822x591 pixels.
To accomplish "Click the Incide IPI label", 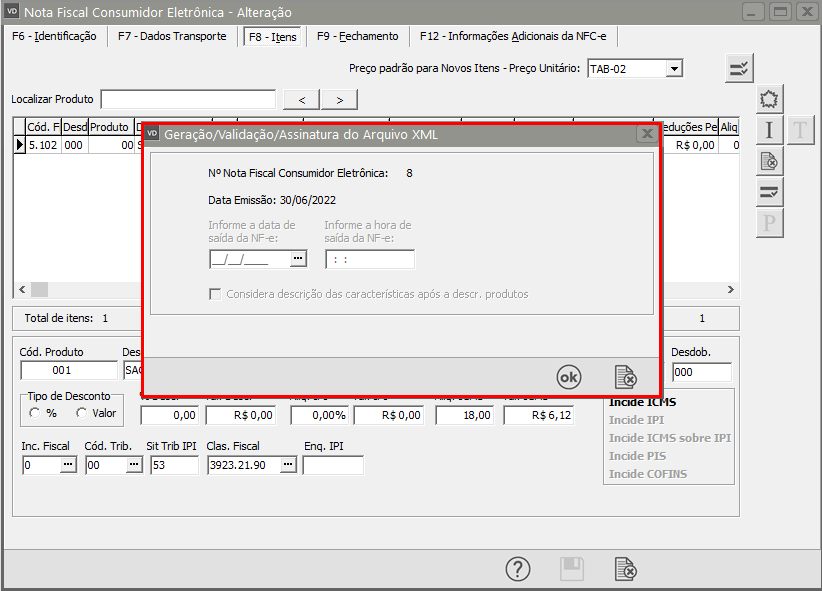I will 636,420.
